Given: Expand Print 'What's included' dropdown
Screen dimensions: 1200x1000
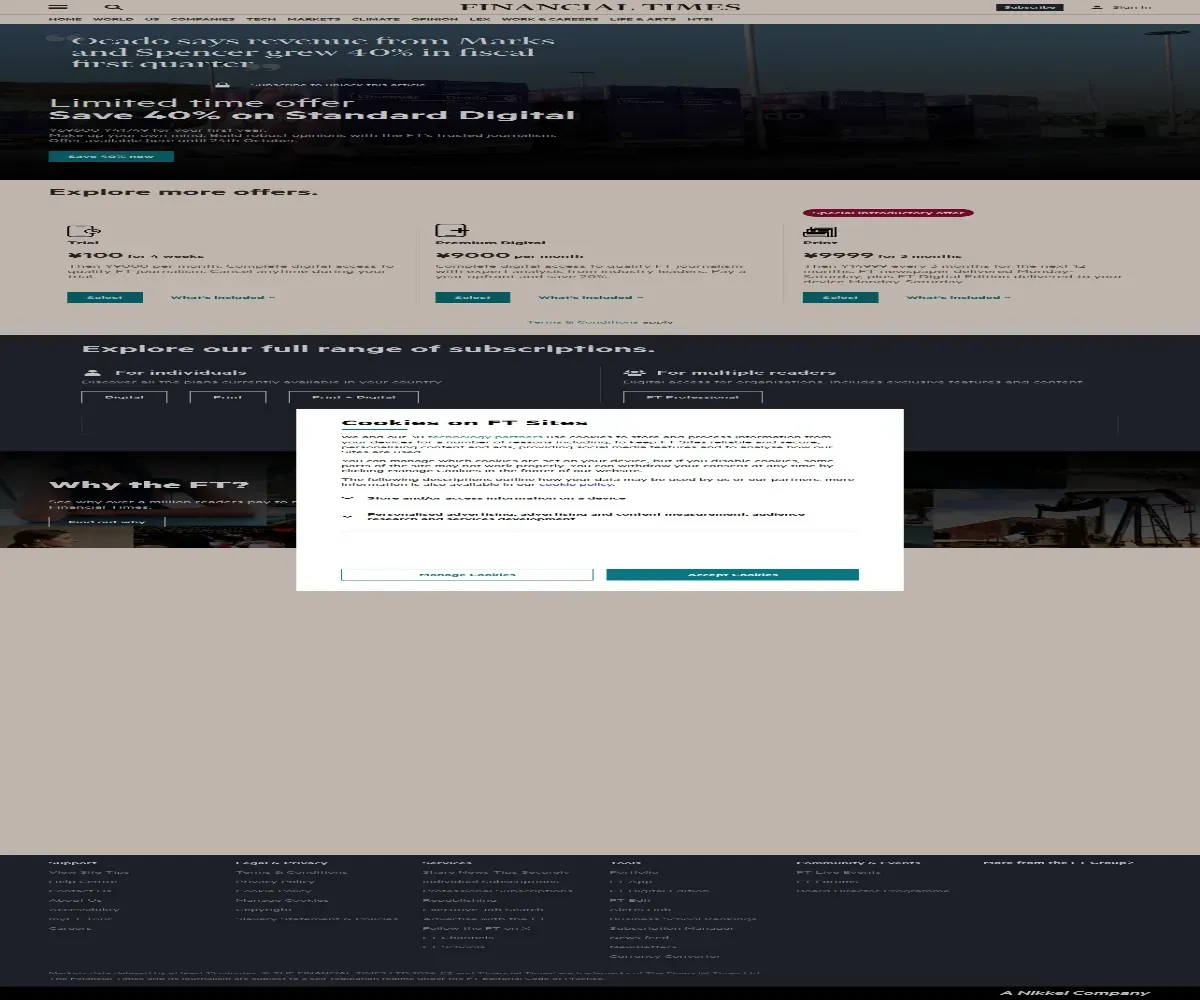Looking at the screenshot, I should pos(958,297).
